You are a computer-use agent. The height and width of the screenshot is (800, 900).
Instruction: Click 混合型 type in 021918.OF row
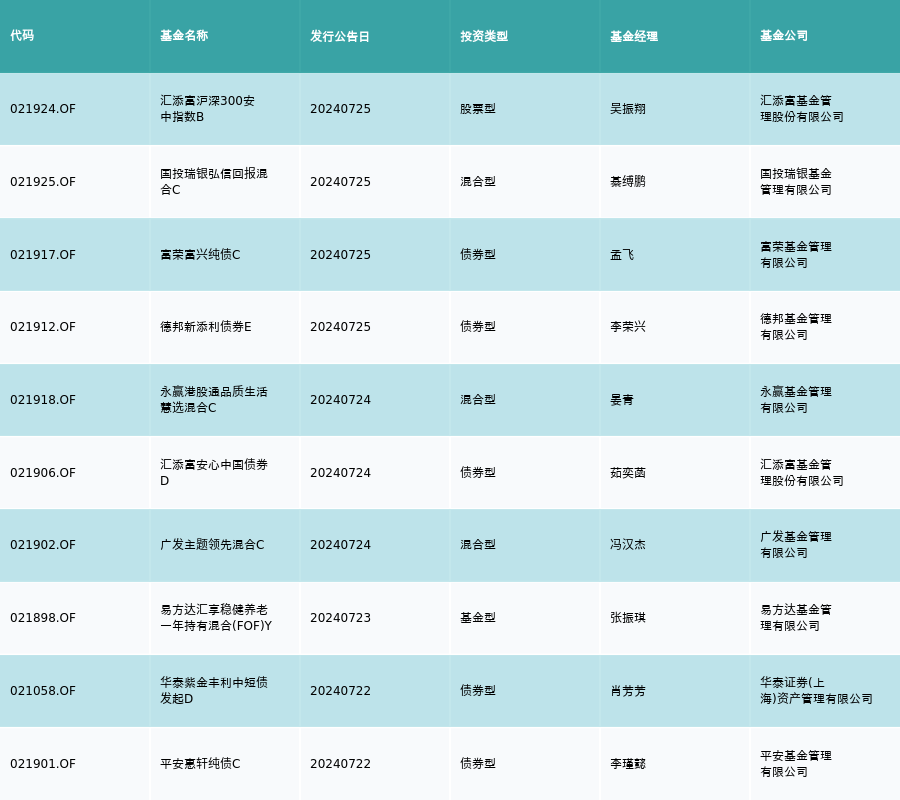click(x=478, y=399)
